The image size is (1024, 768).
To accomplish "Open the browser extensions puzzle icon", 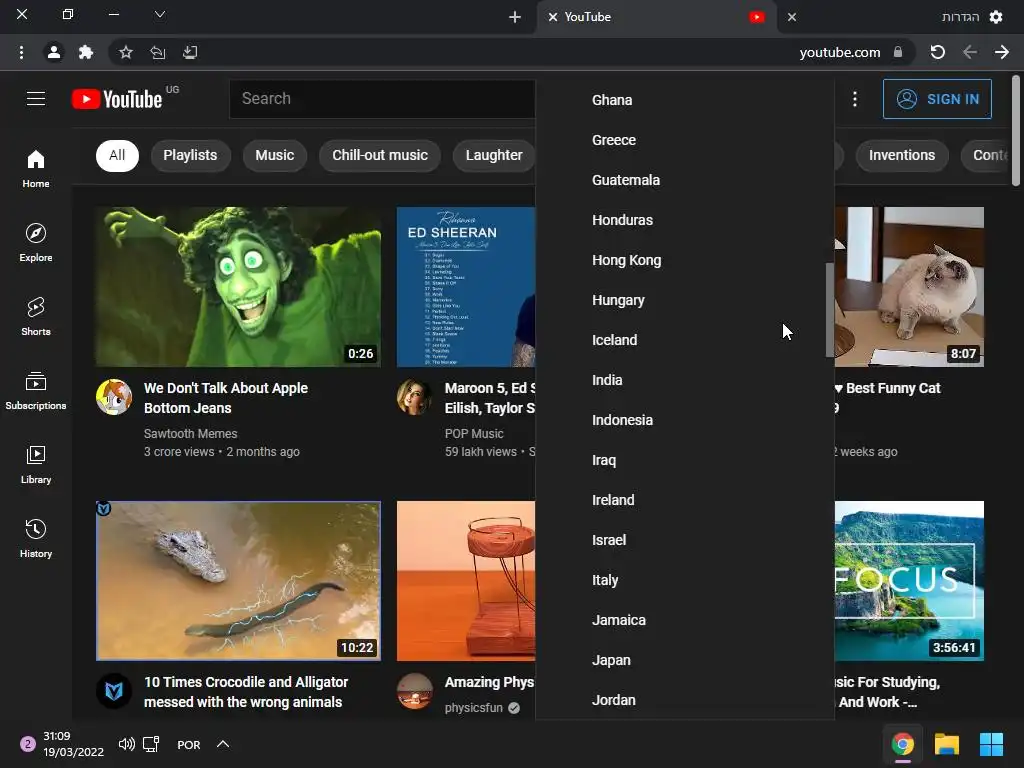I will 86,52.
